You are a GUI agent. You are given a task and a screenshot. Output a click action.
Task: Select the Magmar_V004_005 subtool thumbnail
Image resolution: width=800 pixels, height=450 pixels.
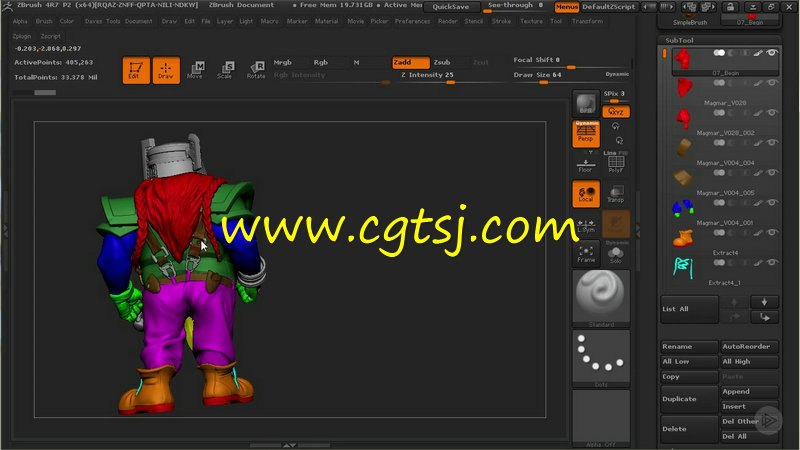pos(684,178)
